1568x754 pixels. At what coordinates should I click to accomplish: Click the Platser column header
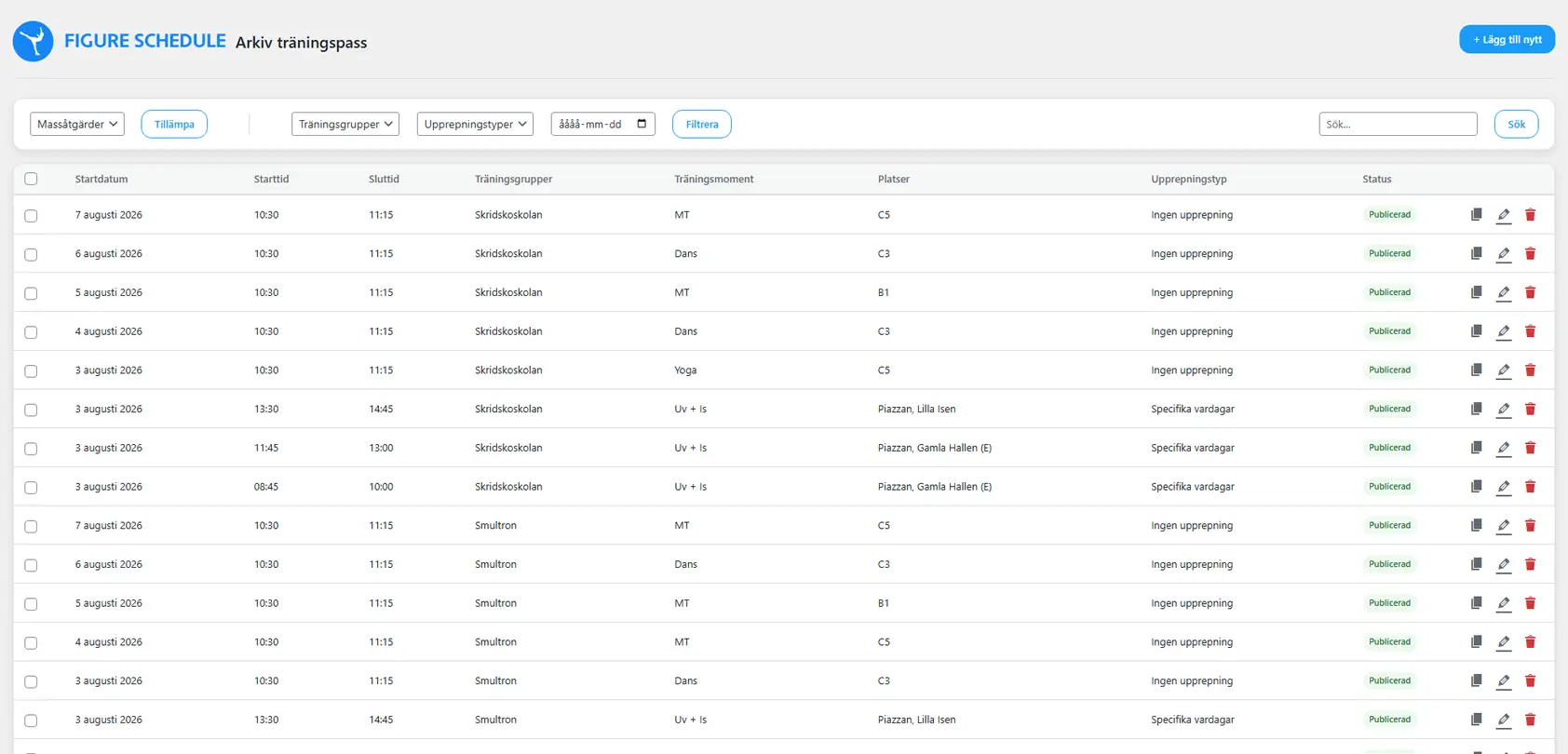894,179
